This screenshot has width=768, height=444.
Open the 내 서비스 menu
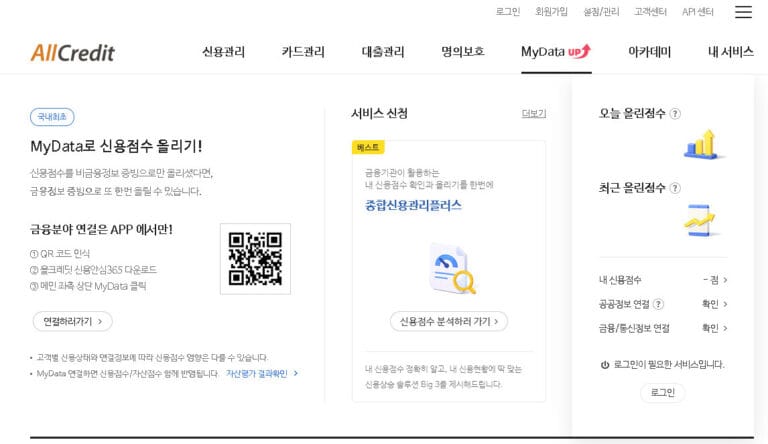(731, 51)
